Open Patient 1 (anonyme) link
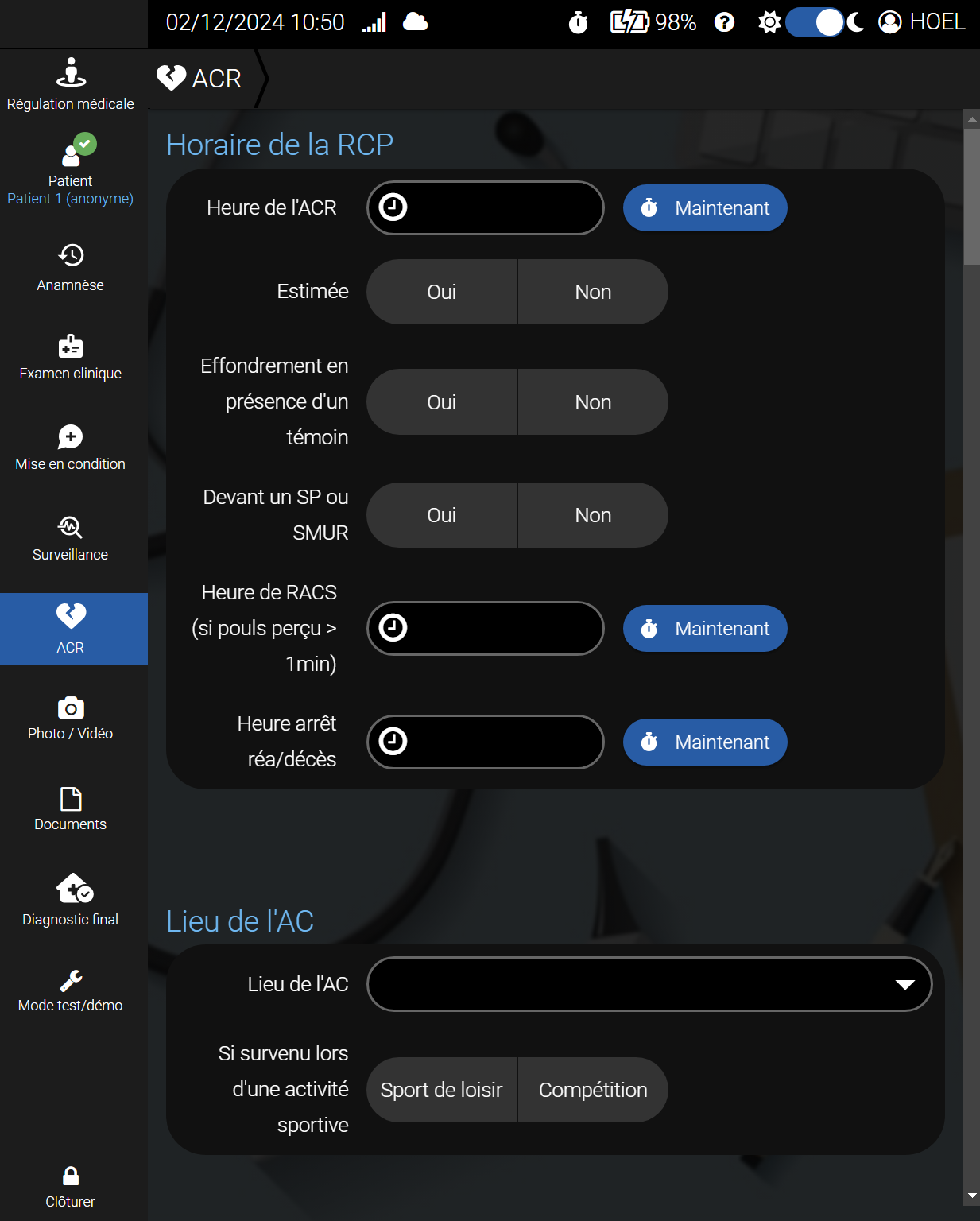980x1221 pixels. coord(70,199)
